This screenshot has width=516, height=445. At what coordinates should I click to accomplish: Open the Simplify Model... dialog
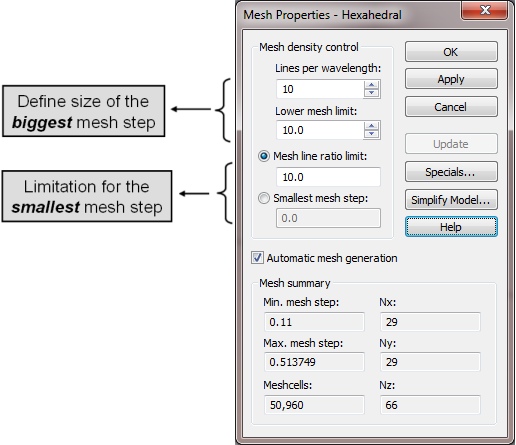(451, 200)
